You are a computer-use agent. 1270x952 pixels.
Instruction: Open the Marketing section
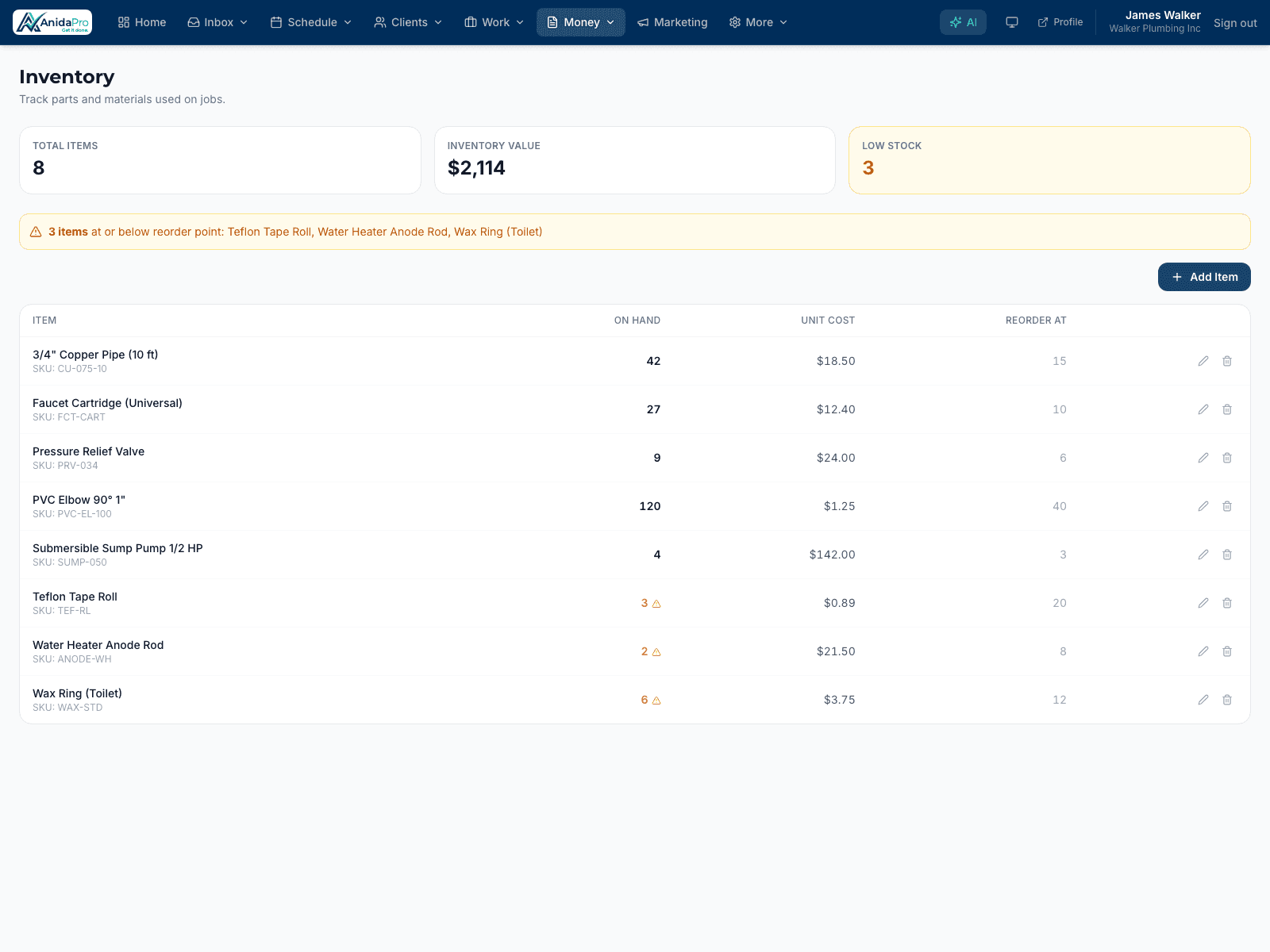pyautogui.click(x=672, y=22)
